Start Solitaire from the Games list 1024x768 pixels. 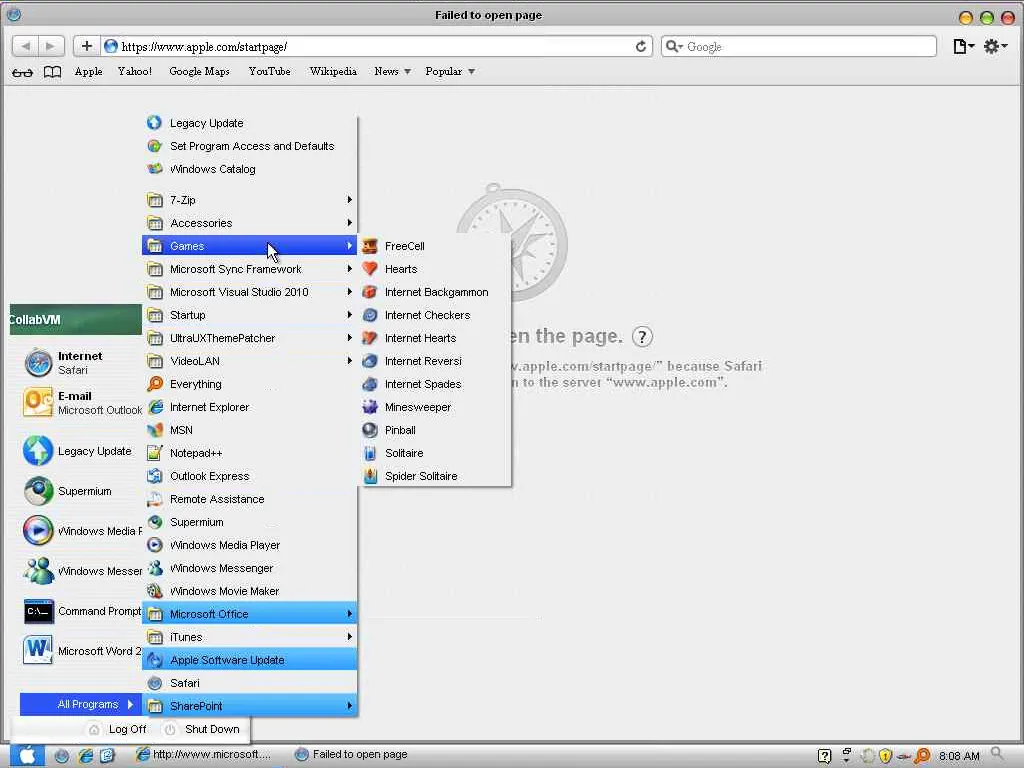click(x=434, y=453)
